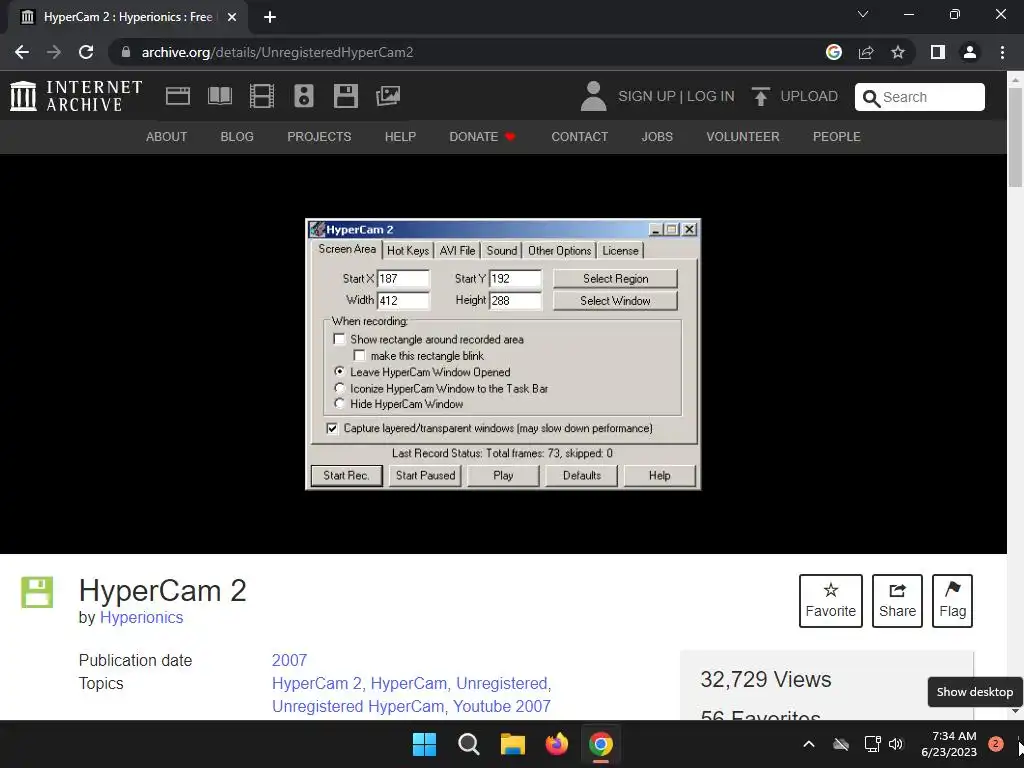Screen dimensions: 1024x768
Task: Select Leave HyperCam Window Opened radio
Action: 339,372
